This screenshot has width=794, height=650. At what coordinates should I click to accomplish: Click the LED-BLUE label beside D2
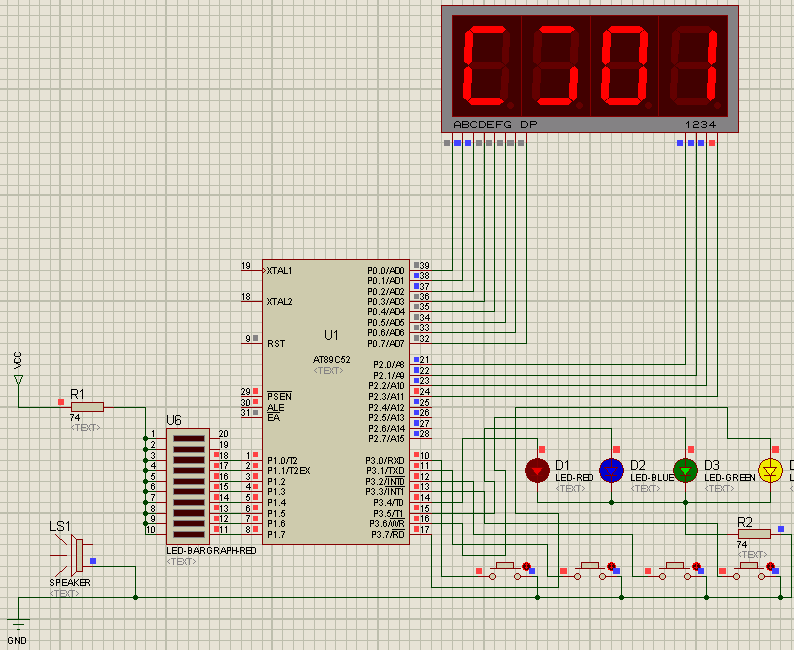pyautogui.click(x=653, y=477)
